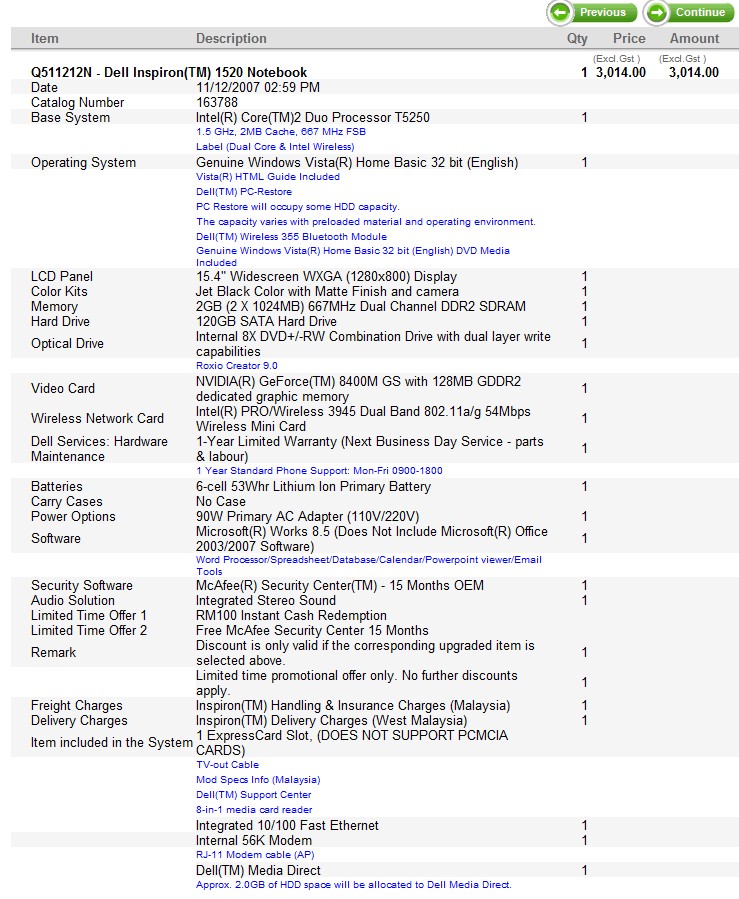
Task: Click Inspiron Delivery Charges (West Malaysia)
Action: coord(331,720)
